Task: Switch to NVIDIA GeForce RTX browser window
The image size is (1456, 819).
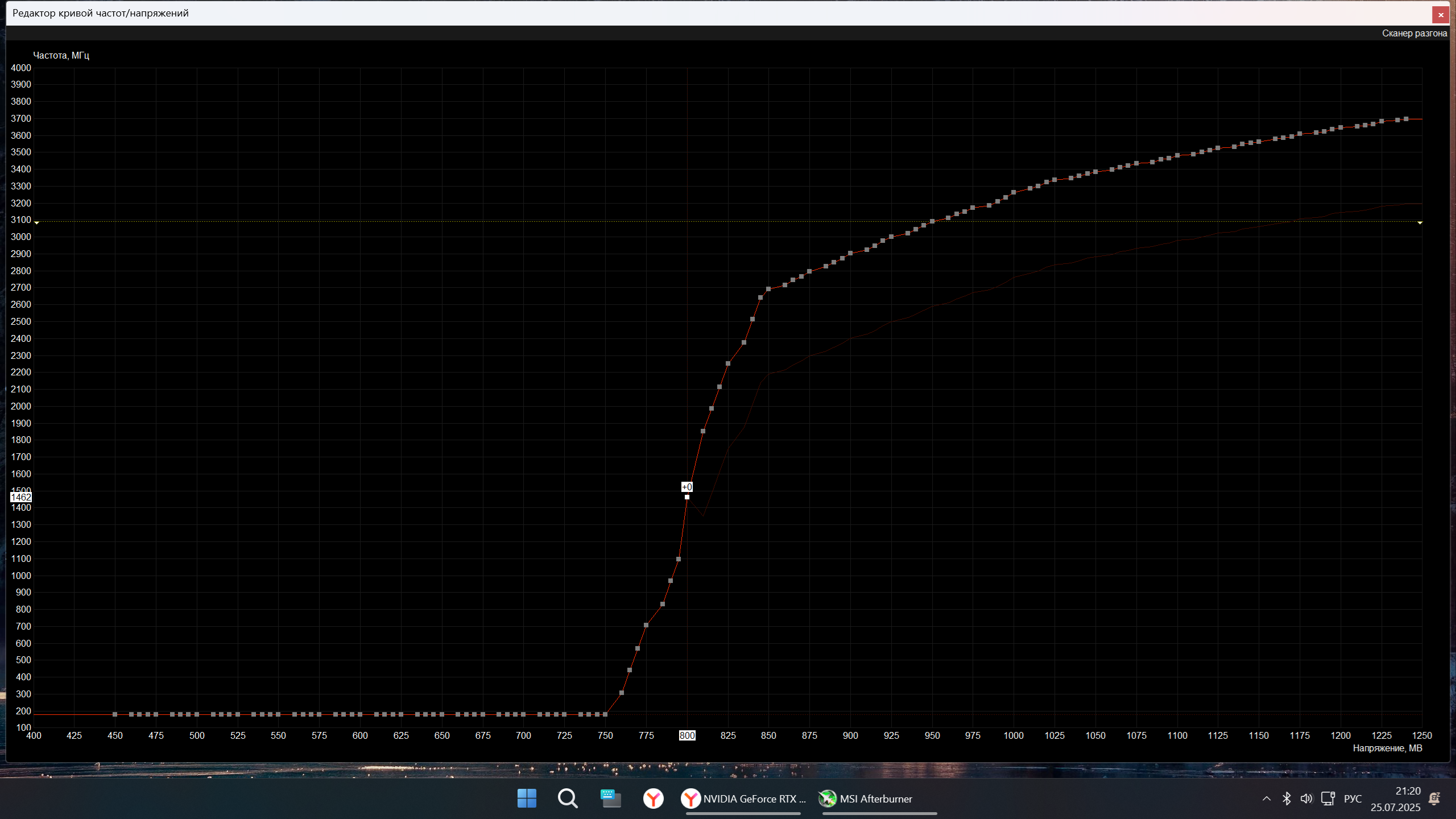Action: 744,799
